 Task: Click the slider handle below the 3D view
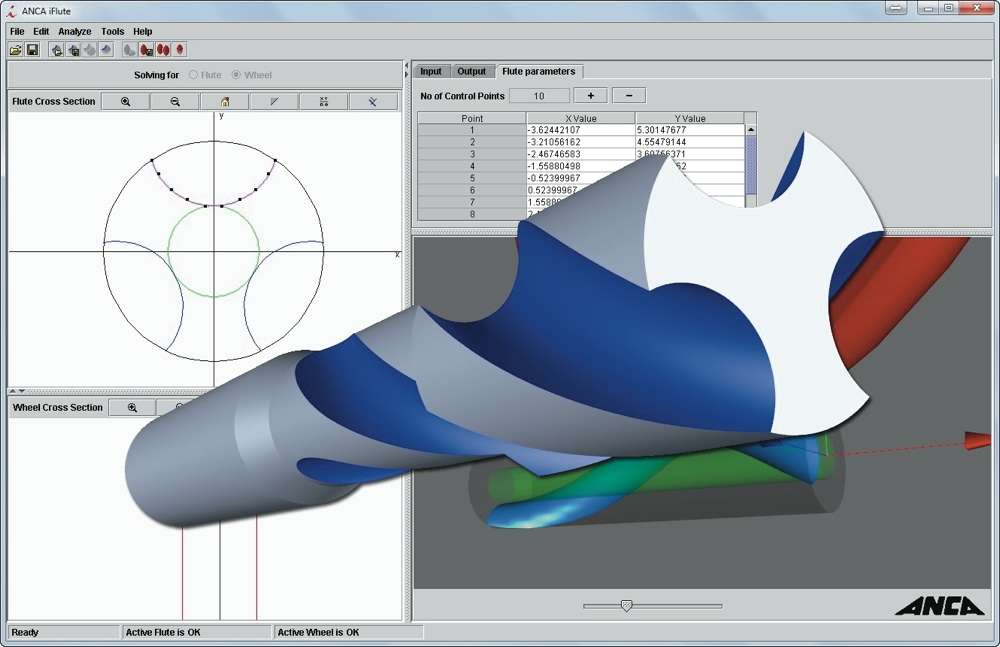tap(626, 606)
